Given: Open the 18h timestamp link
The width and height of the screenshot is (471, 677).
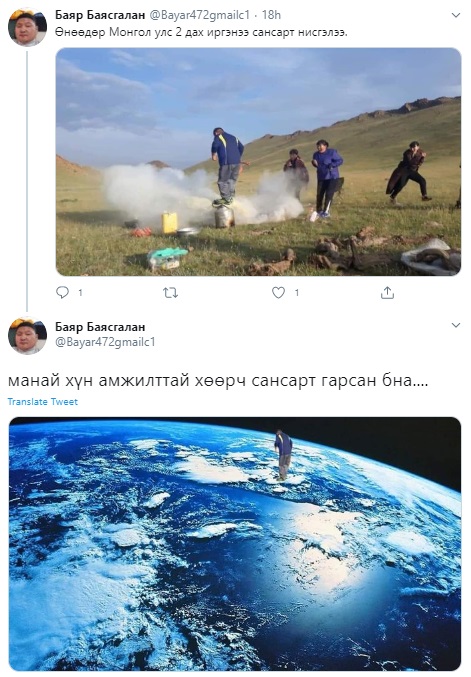Looking at the screenshot, I should click(271, 15).
